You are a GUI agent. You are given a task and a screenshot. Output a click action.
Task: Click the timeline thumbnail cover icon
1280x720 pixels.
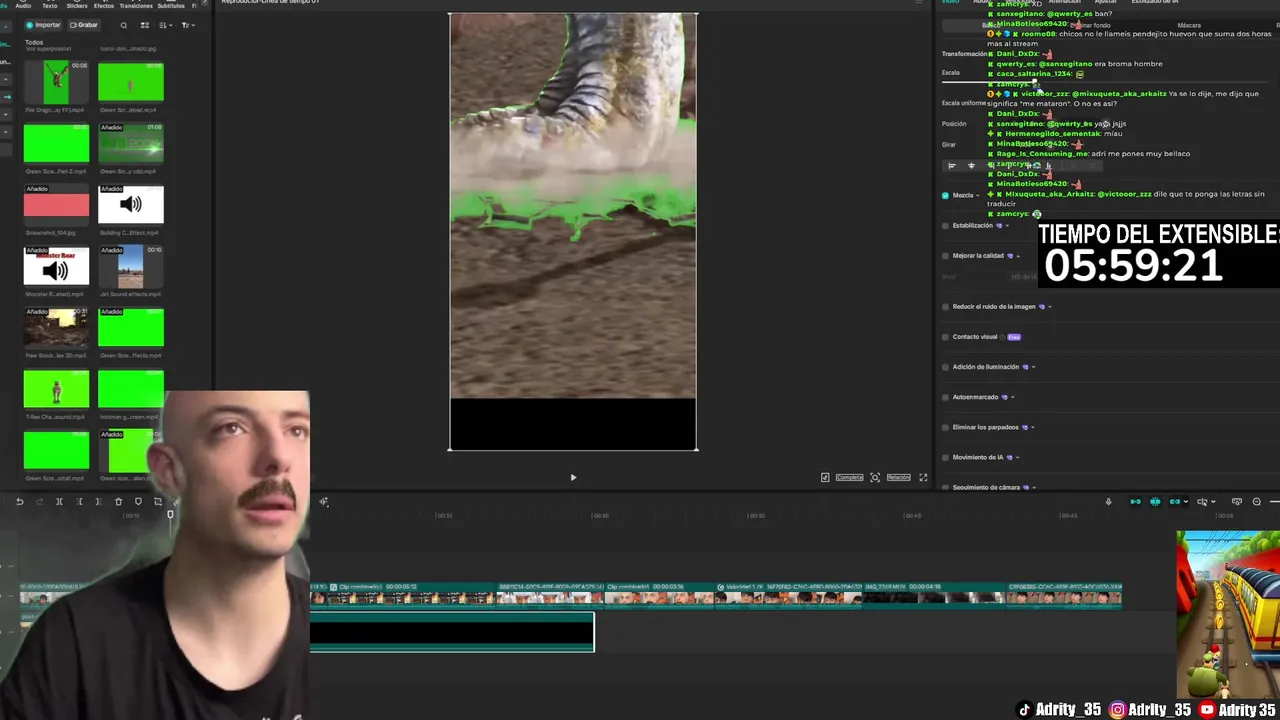coord(1237,502)
